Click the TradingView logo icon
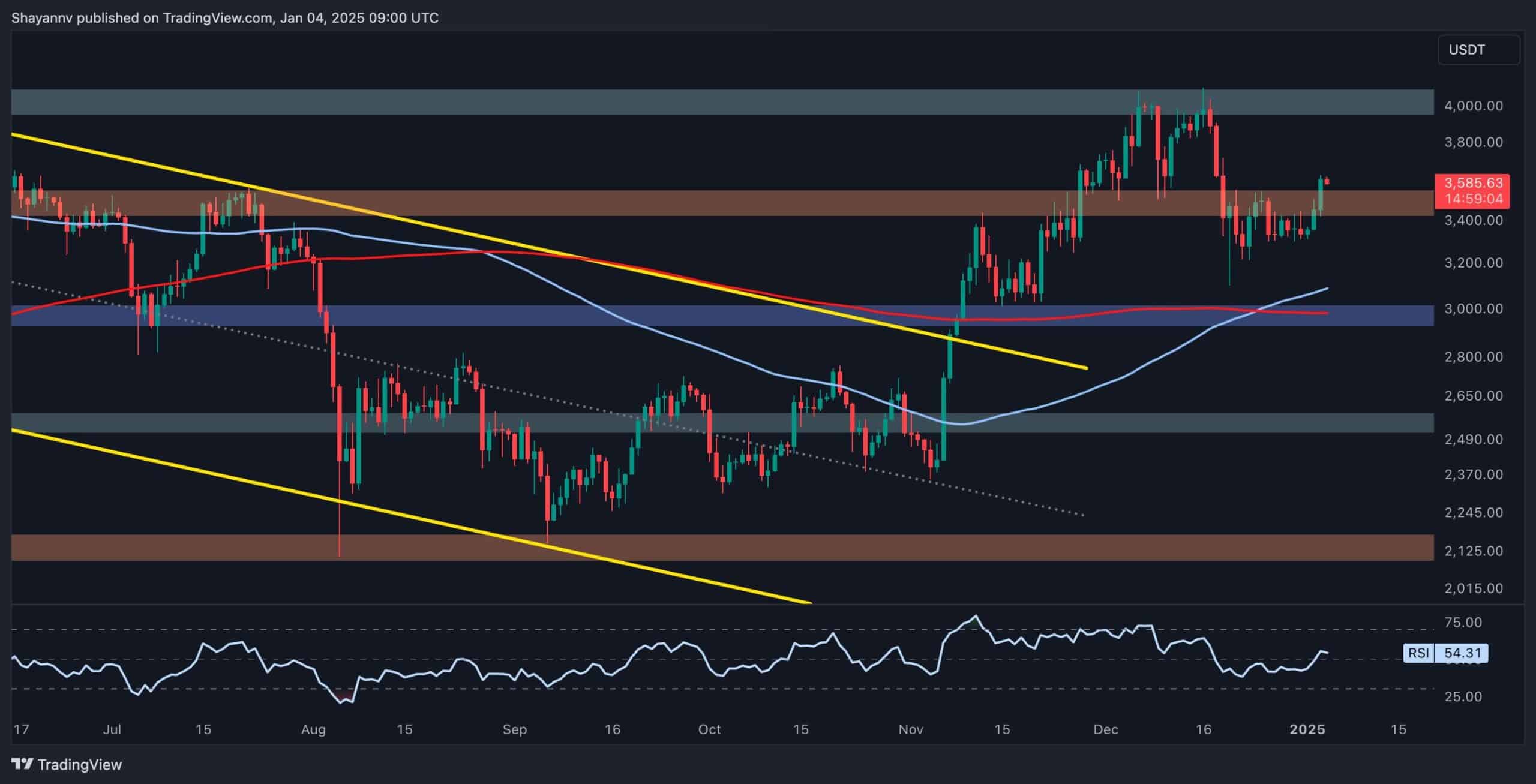The image size is (1536, 784). pyautogui.click(x=22, y=764)
